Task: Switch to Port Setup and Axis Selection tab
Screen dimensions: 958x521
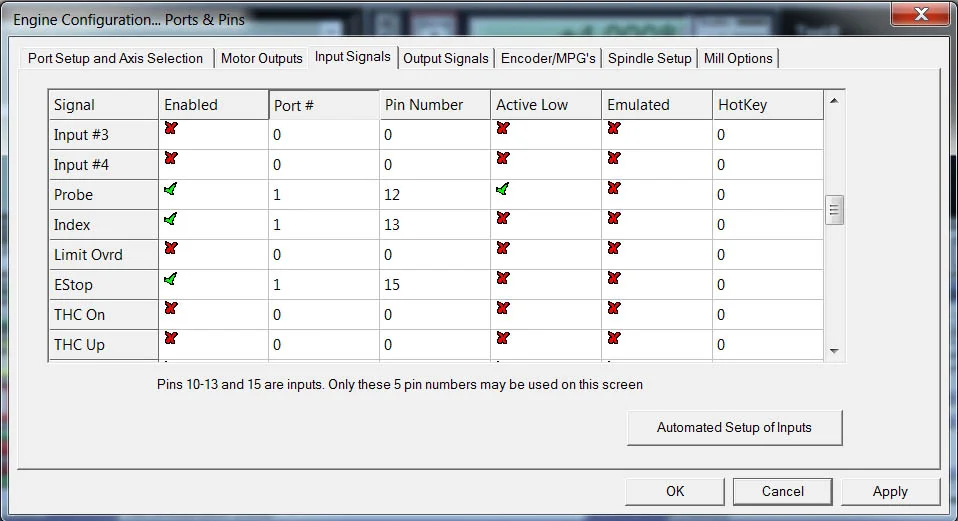Action: coord(115,58)
